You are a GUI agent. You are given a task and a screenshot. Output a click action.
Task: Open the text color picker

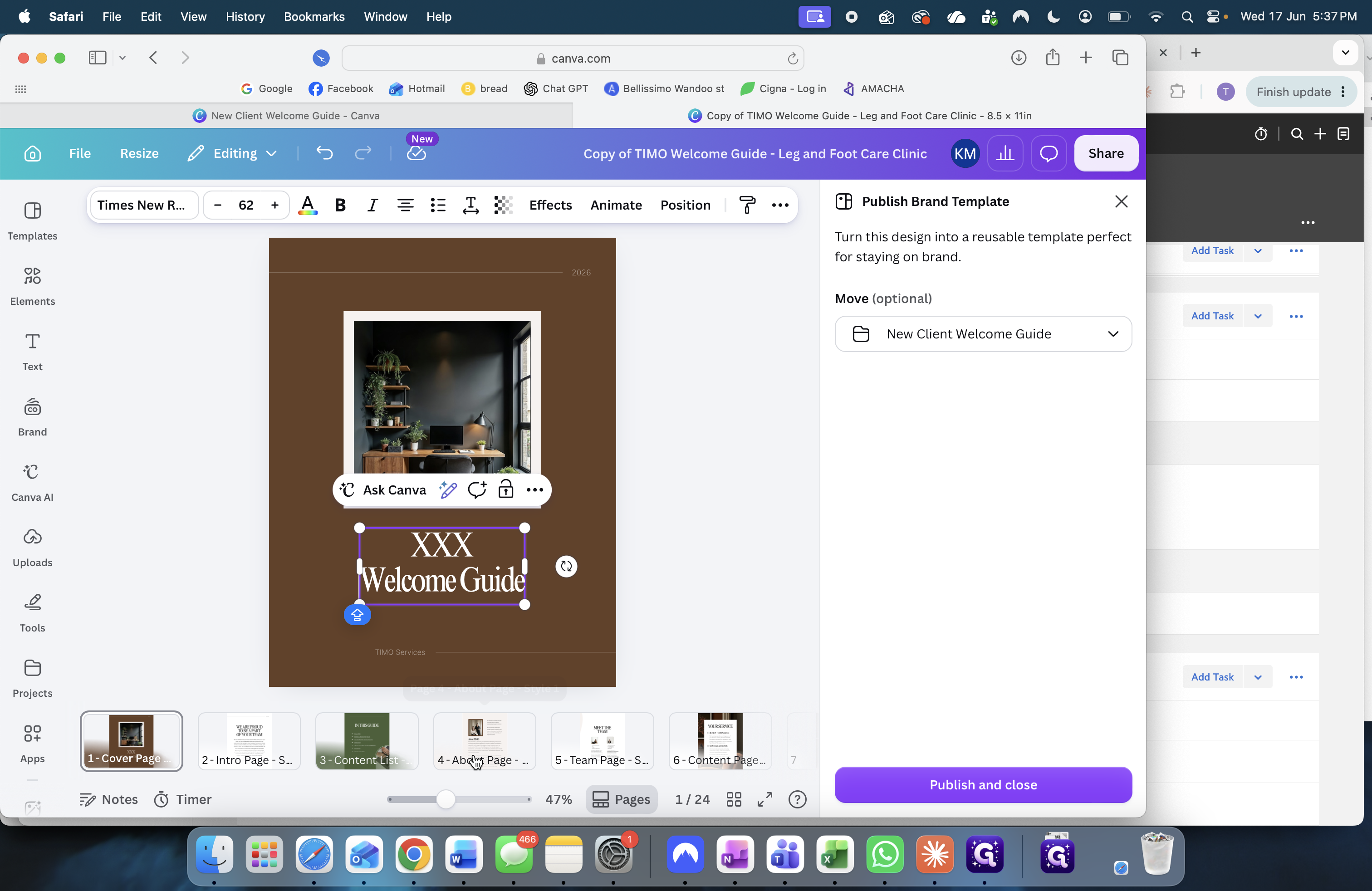click(307, 205)
